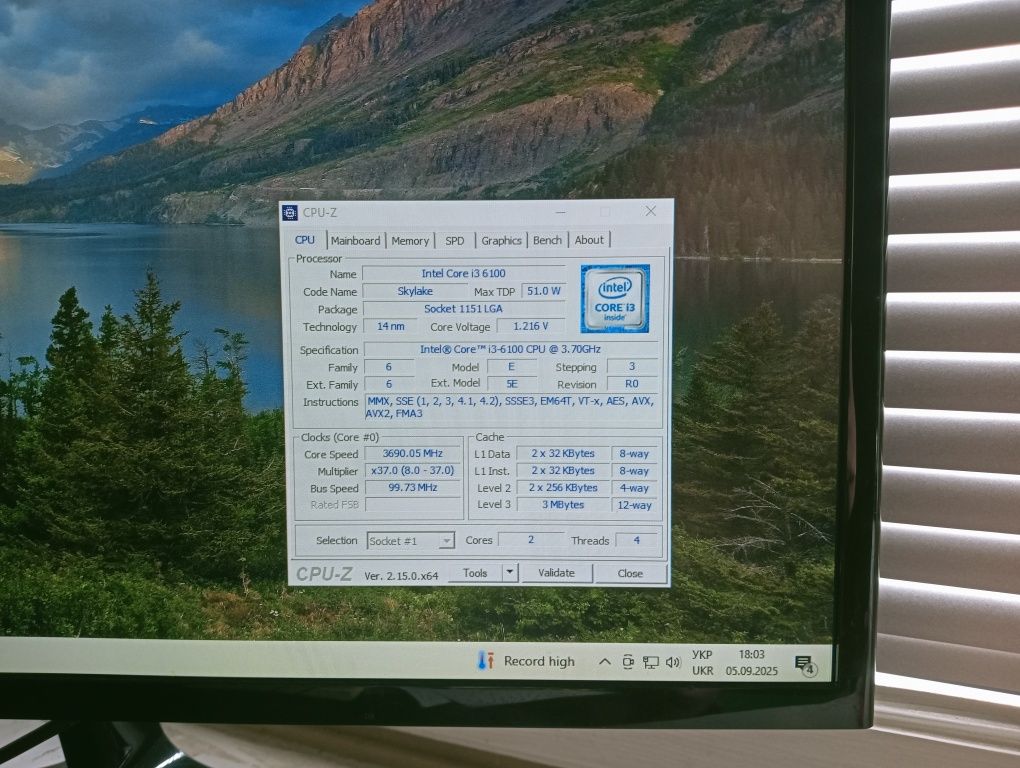Switch the УКР UKR input language
1020x768 pixels.
pos(702,662)
